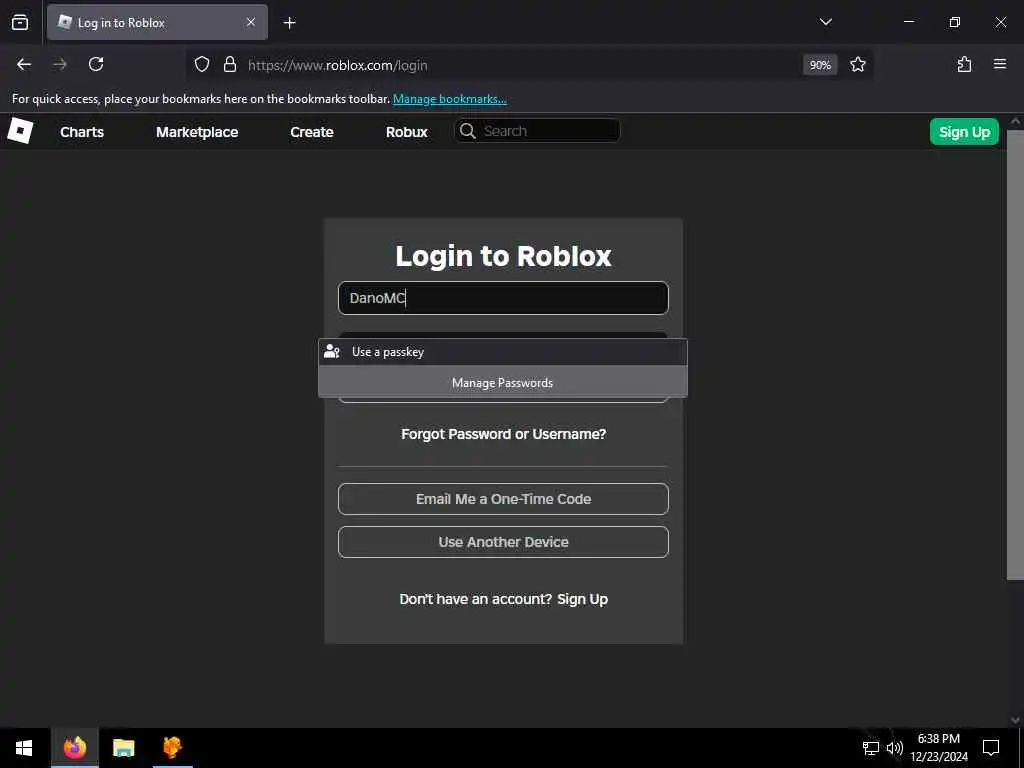Open the Charts menu item
The height and width of the screenshot is (768, 1024).
82,132
